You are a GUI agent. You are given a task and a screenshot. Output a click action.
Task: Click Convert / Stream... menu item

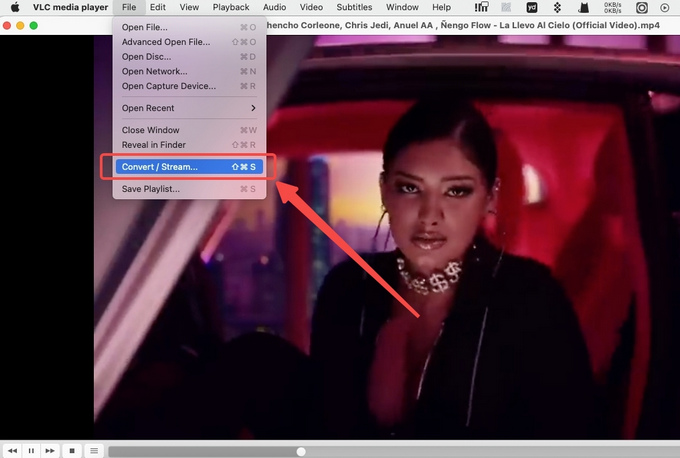click(x=189, y=167)
